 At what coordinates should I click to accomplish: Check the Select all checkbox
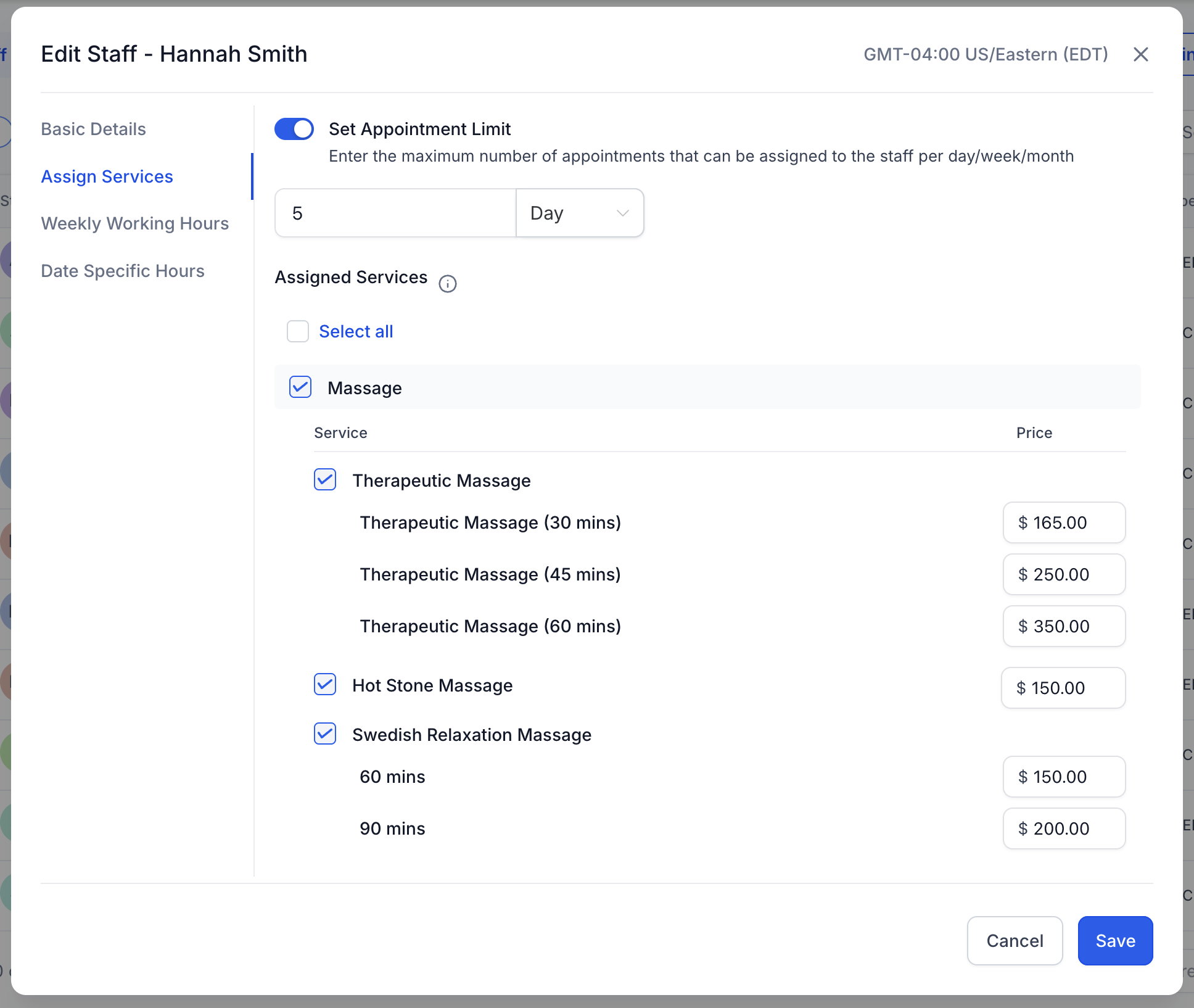(x=298, y=331)
